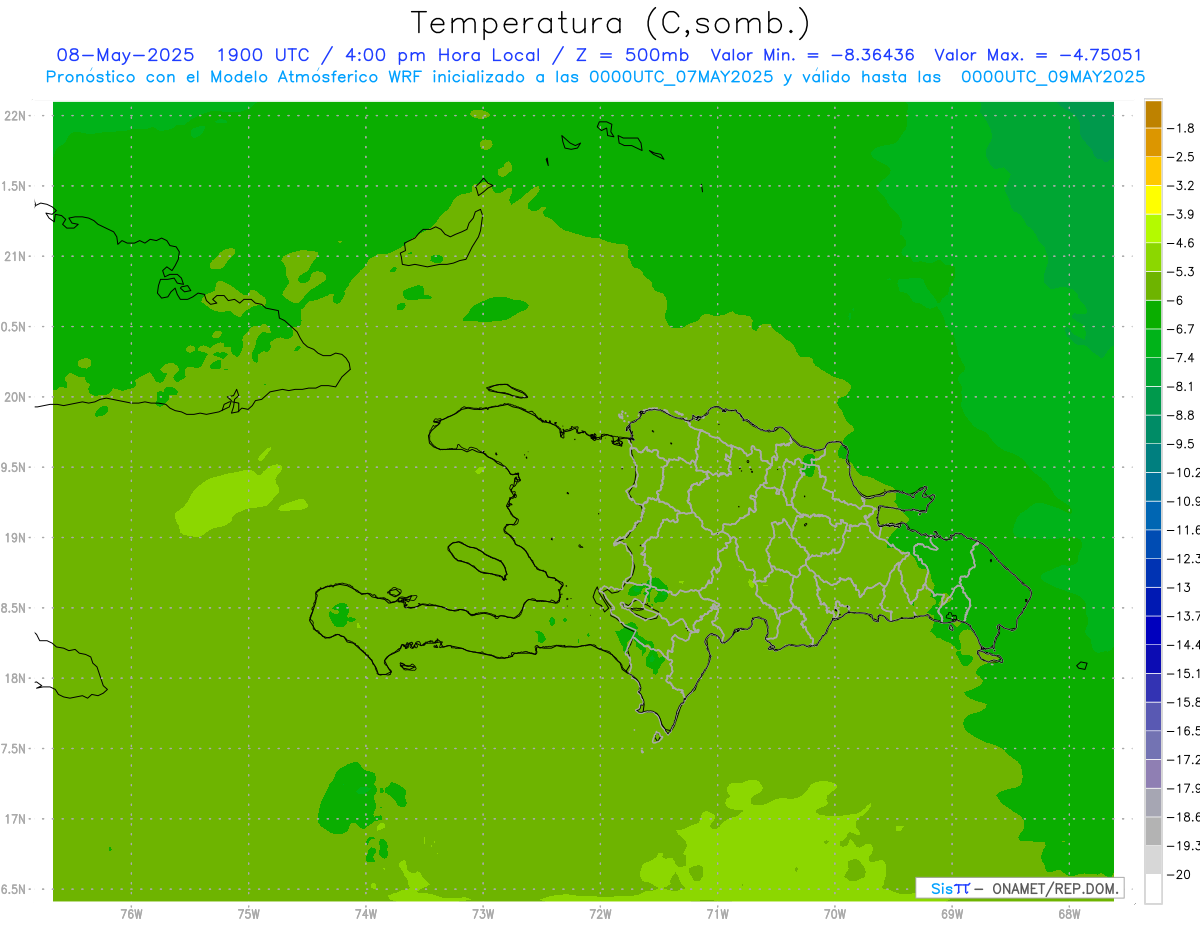Click the '72W' longitude label
This screenshot has width=1200, height=927.
click(x=600, y=913)
